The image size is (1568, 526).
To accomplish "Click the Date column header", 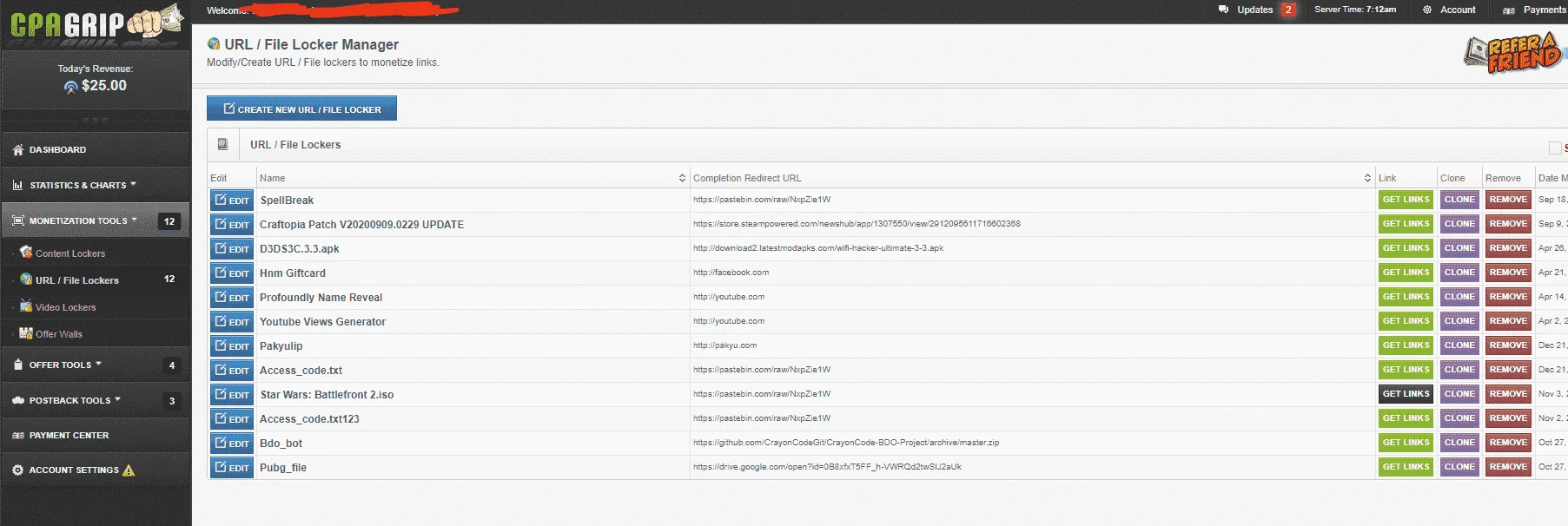I will click(x=1551, y=178).
